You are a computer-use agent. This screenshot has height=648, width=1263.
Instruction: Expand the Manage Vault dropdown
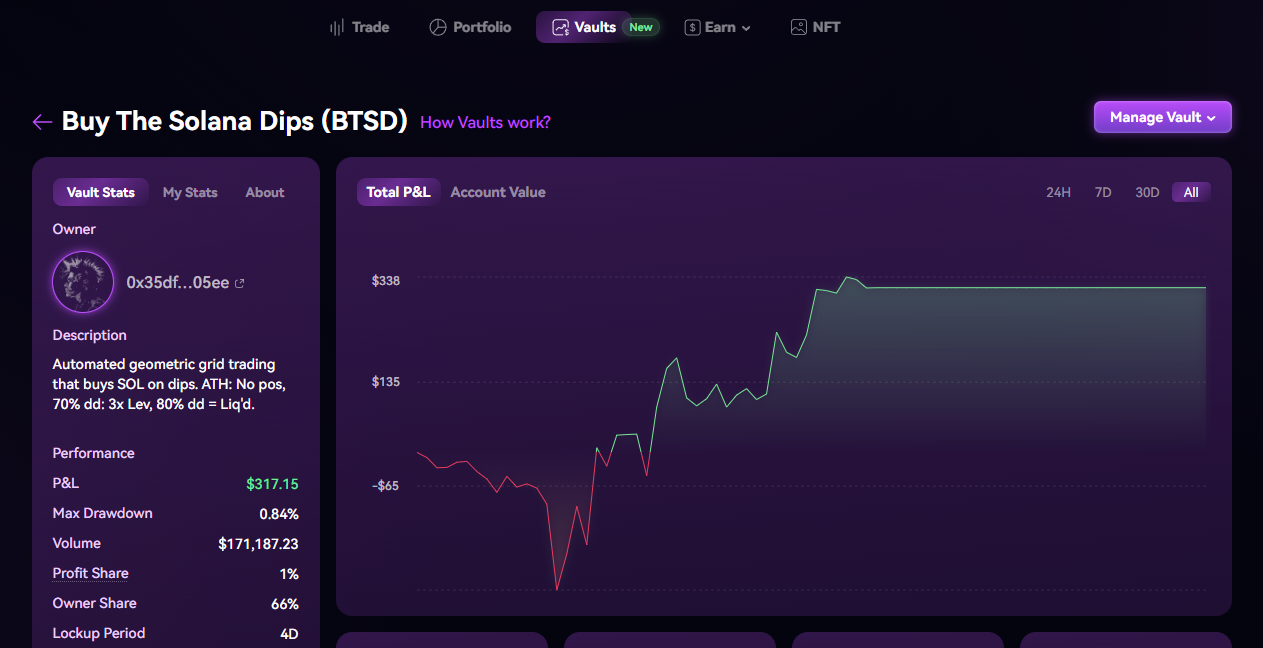tap(1162, 117)
